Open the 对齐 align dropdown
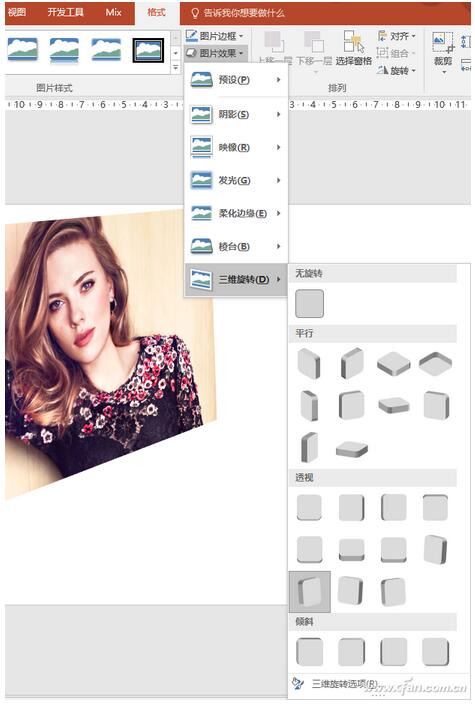Screen dimensions: 475x705 396,36
